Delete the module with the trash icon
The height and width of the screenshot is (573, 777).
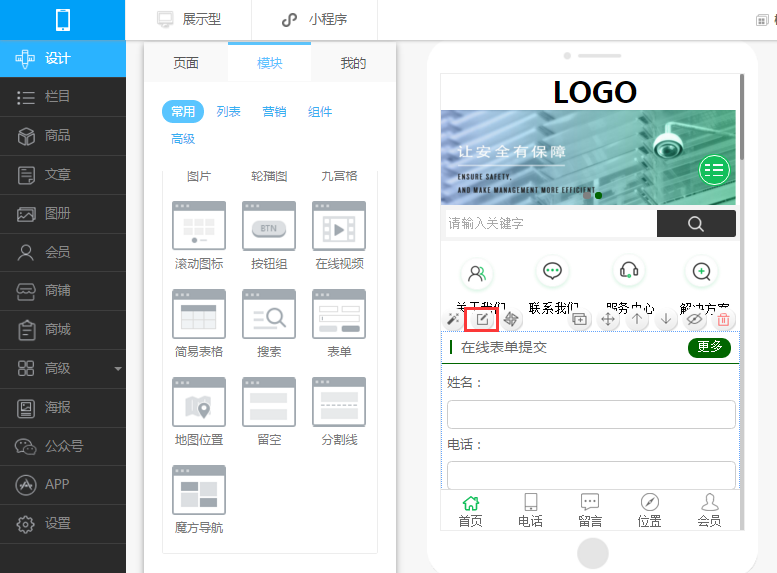(x=723, y=319)
